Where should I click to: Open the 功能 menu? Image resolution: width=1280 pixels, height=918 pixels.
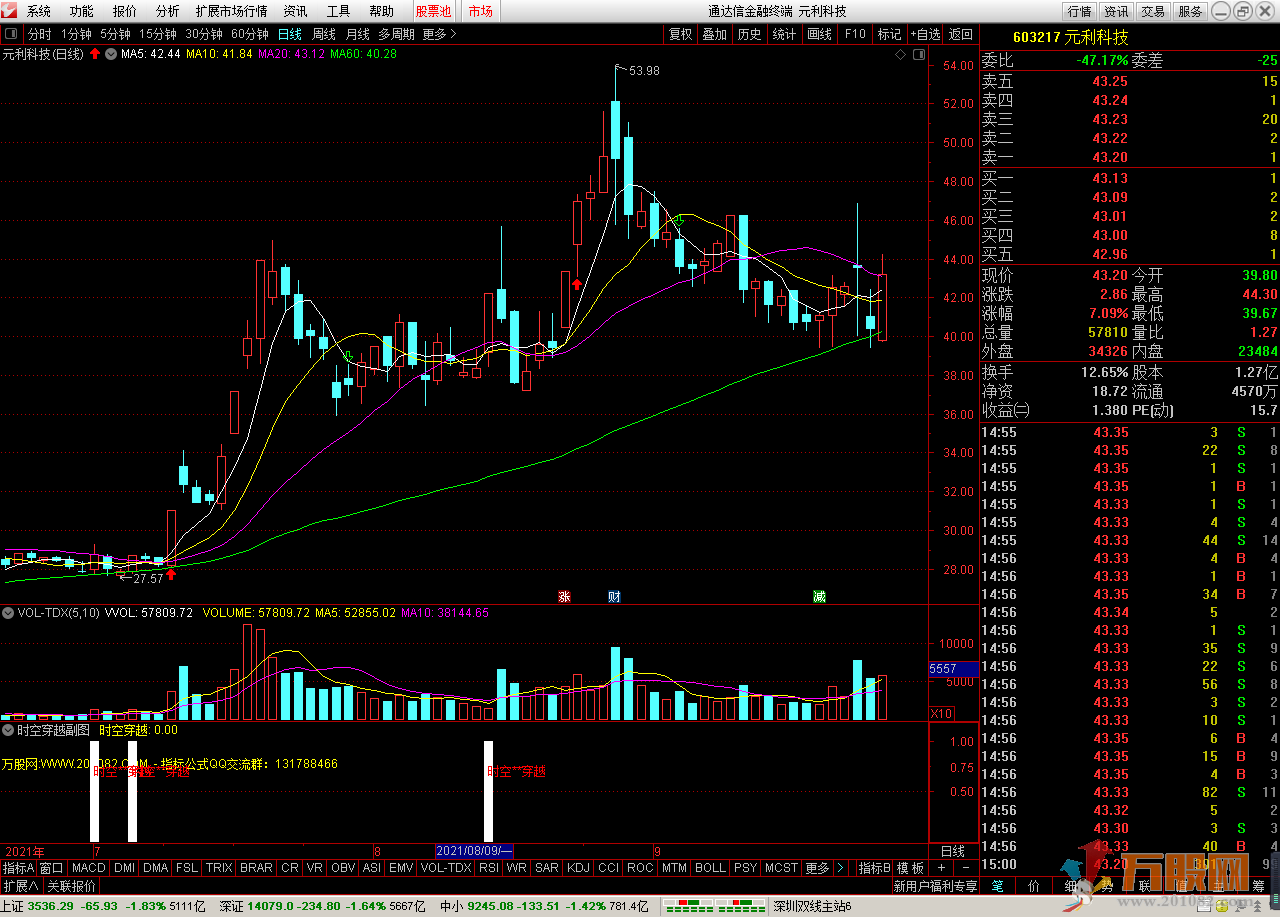coord(82,12)
